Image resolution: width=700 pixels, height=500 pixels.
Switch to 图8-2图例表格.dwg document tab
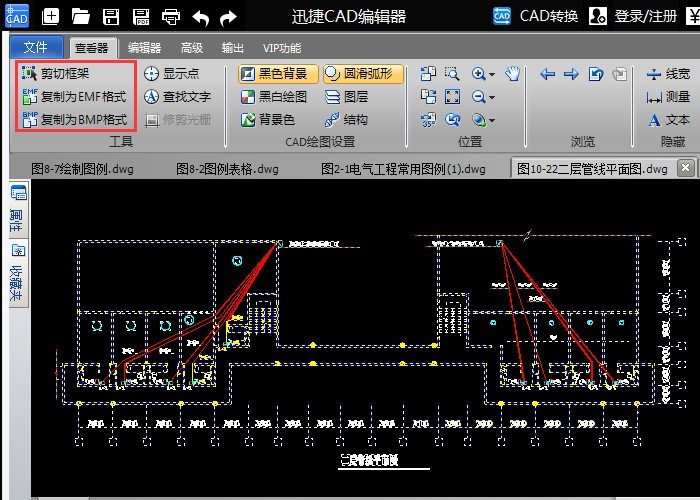(x=227, y=169)
